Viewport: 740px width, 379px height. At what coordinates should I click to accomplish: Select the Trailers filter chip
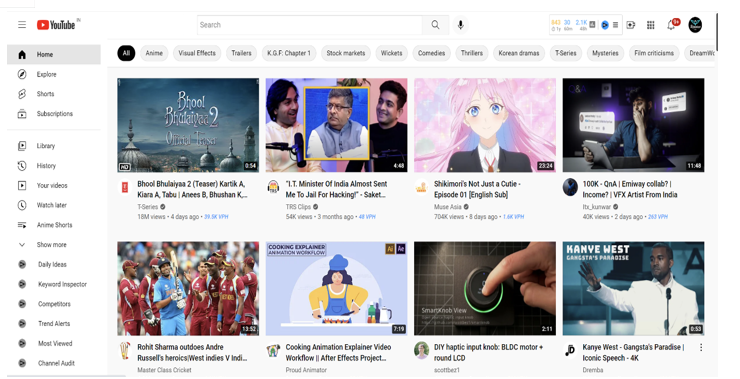tap(241, 53)
